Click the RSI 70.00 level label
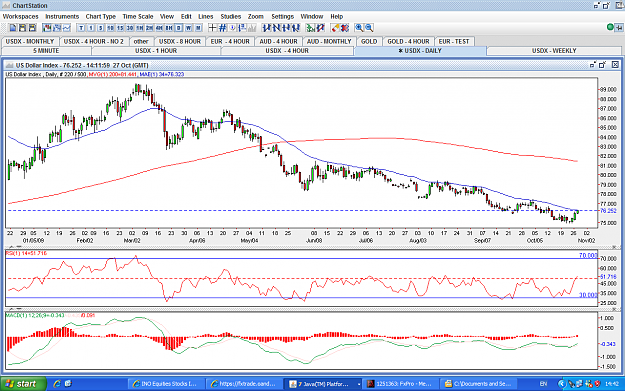Viewport: 625px width, 391px height. [588, 255]
